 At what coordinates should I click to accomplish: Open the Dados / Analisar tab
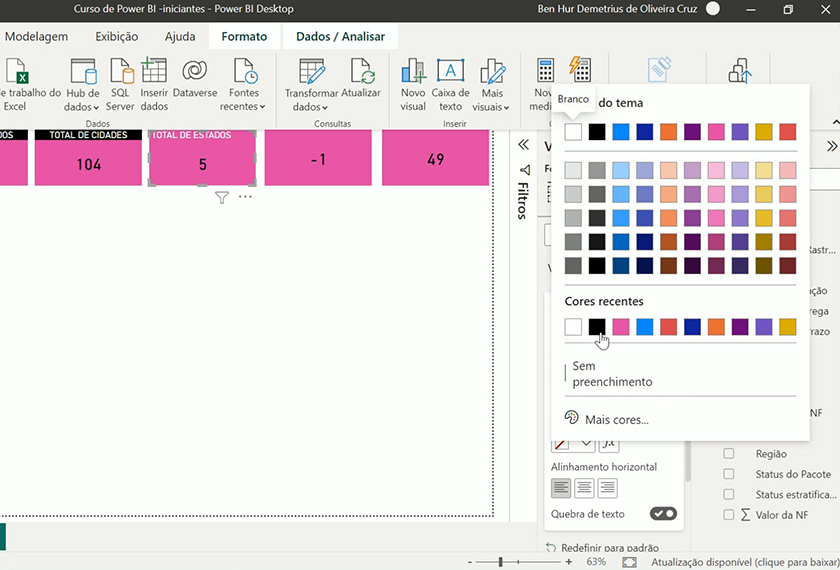(340, 37)
